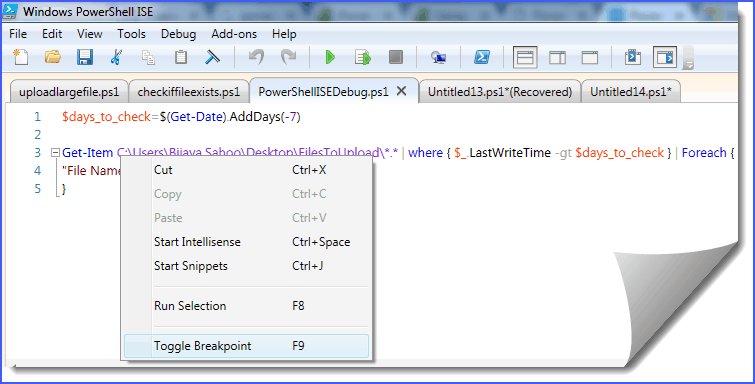Screen dimensions: 755x384
Task: Switch to Untitled14.ps1* tab
Action: click(631, 92)
